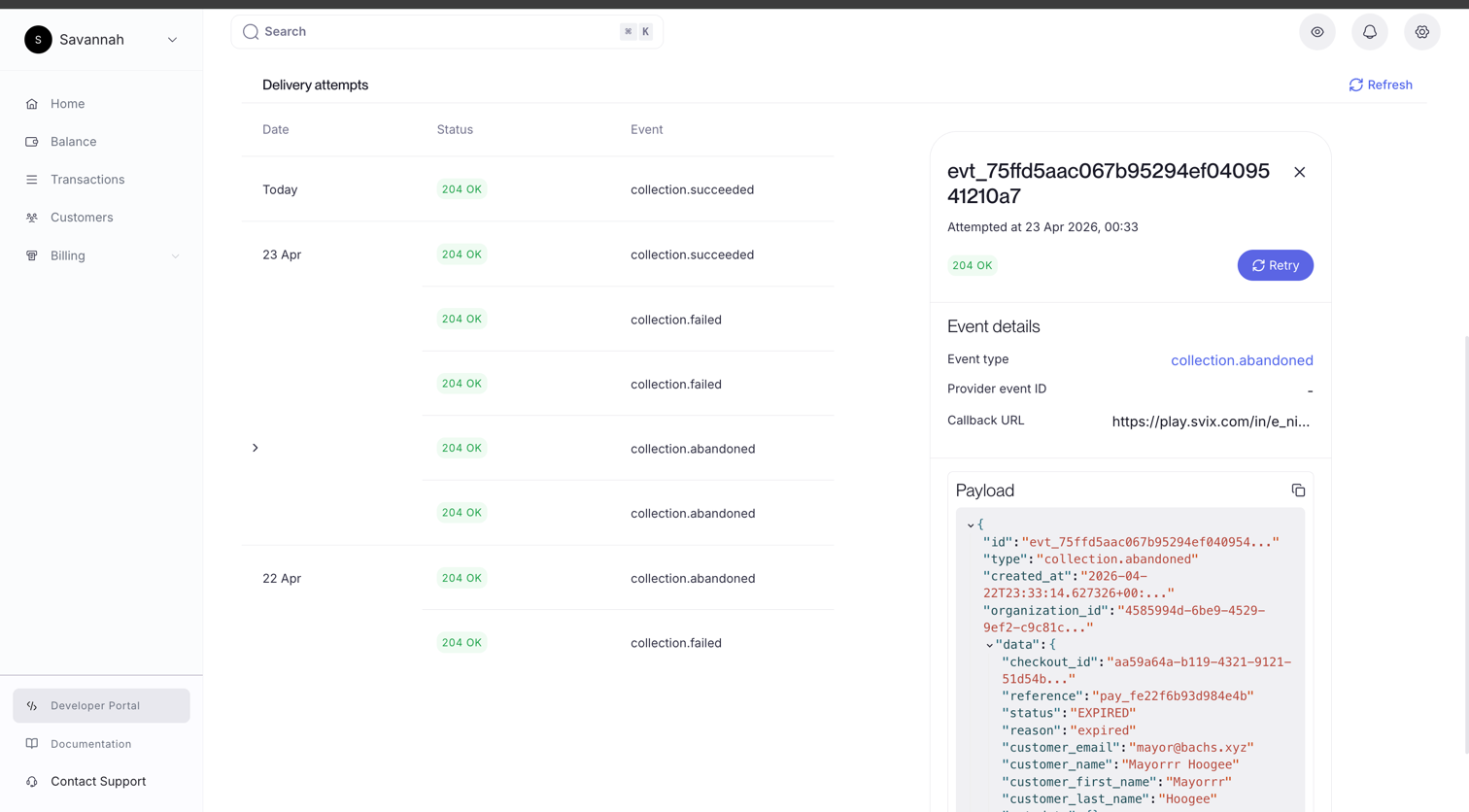Click the Savannah avatar circle
This screenshot has width=1469, height=812.
[x=38, y=40]
